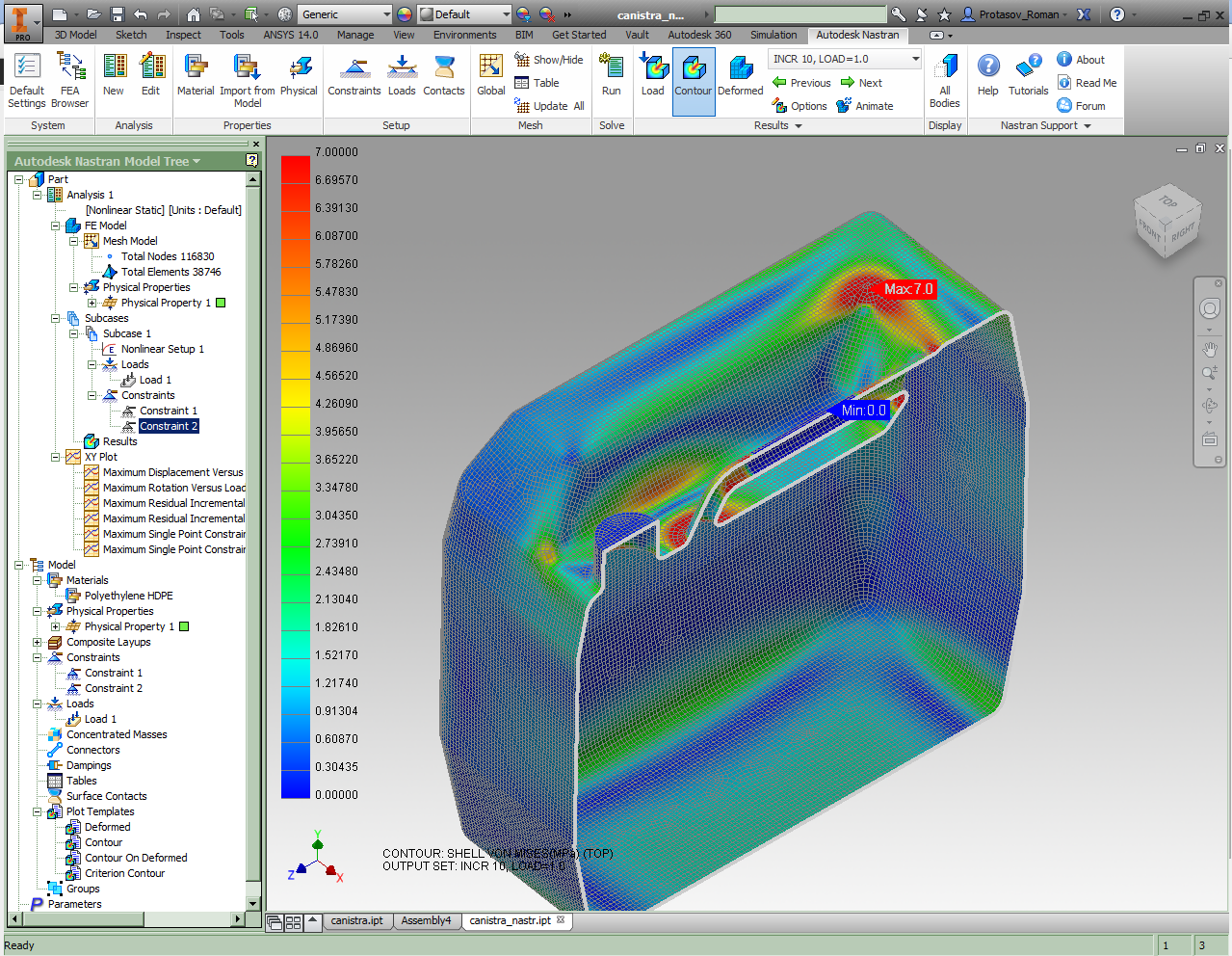Screen dimensions: 1232x956
Task: Click the ViewCube in the viewport
Action: click(1166, 222)
